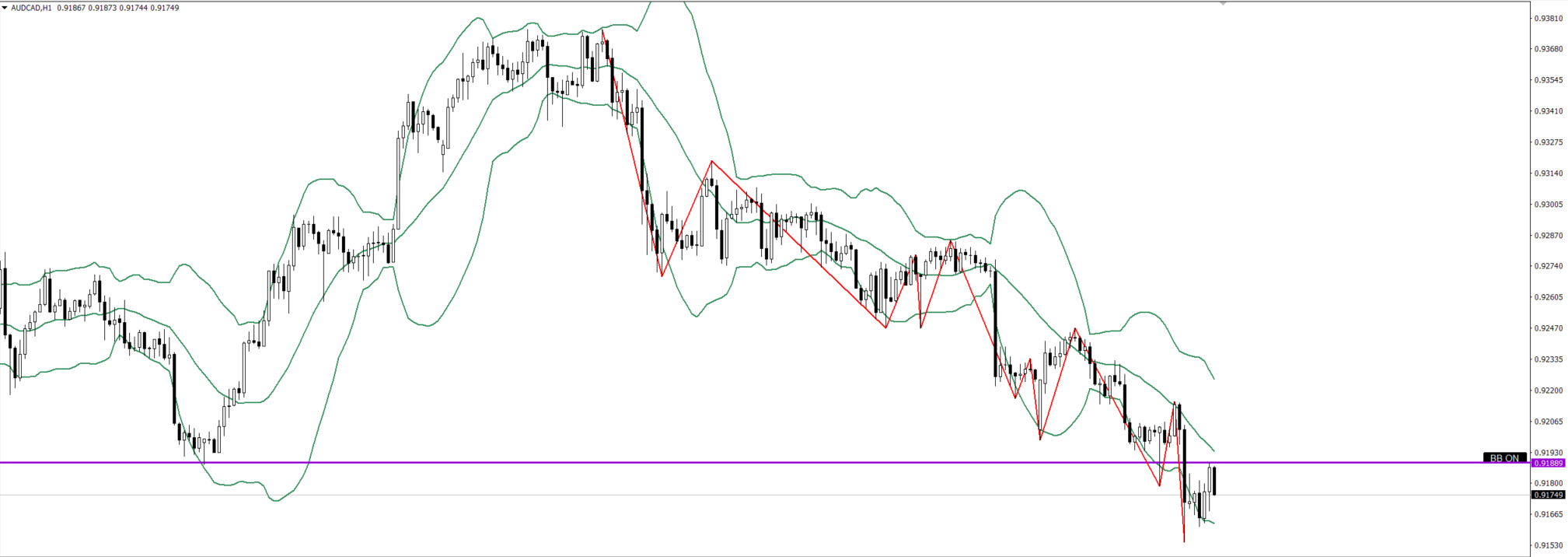Click the right end of the lower Bollinger band

pos(1213,522)
